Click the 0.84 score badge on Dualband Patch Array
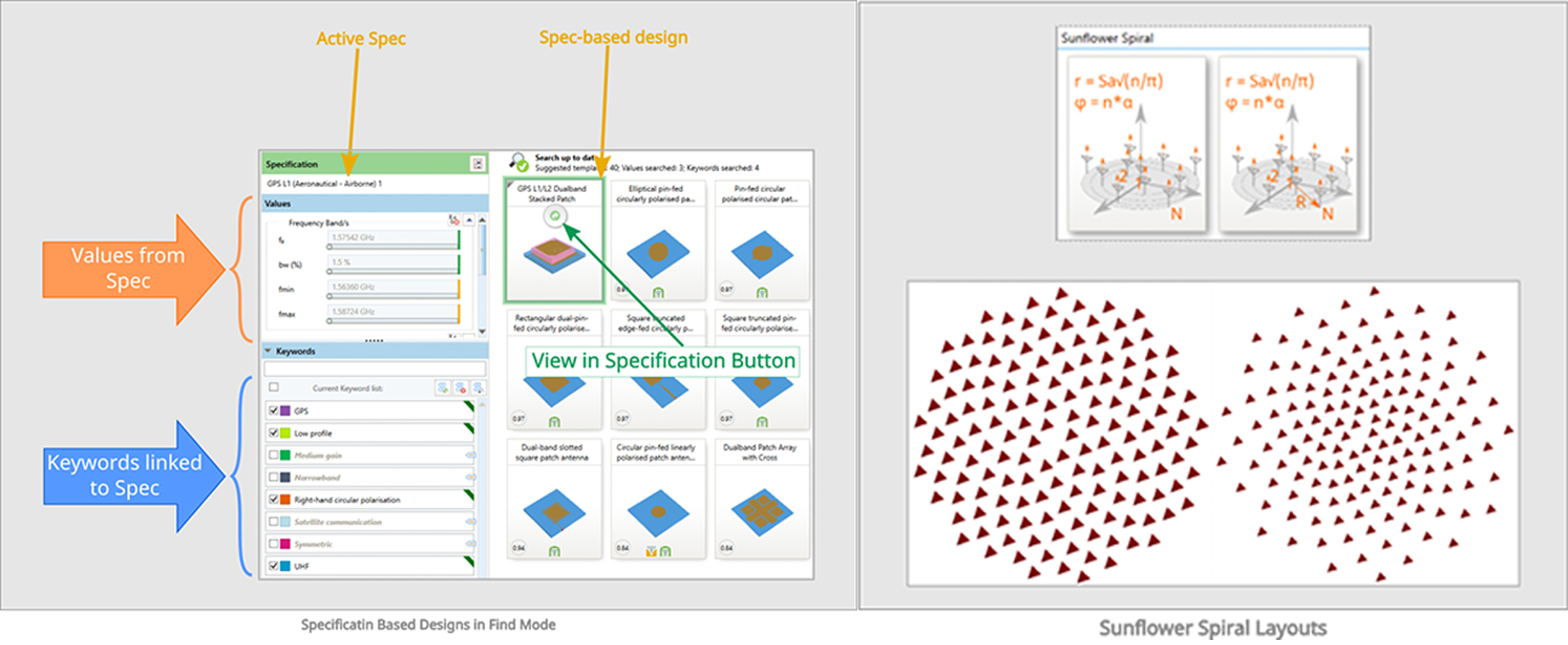 [x=726, y=547]
